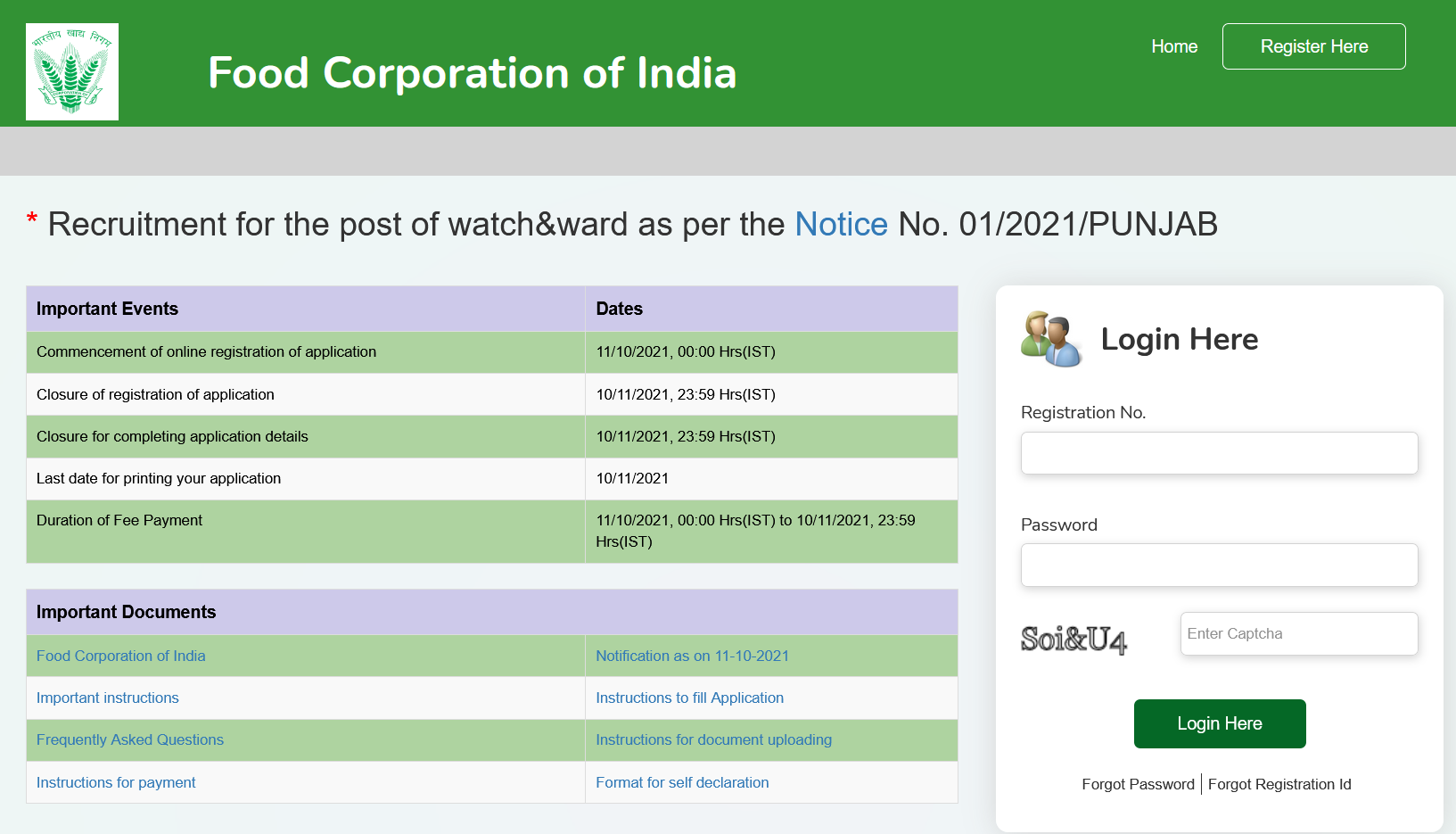
Task: Select the '10/11/2021' printing date cell
Action: point(771,478)
